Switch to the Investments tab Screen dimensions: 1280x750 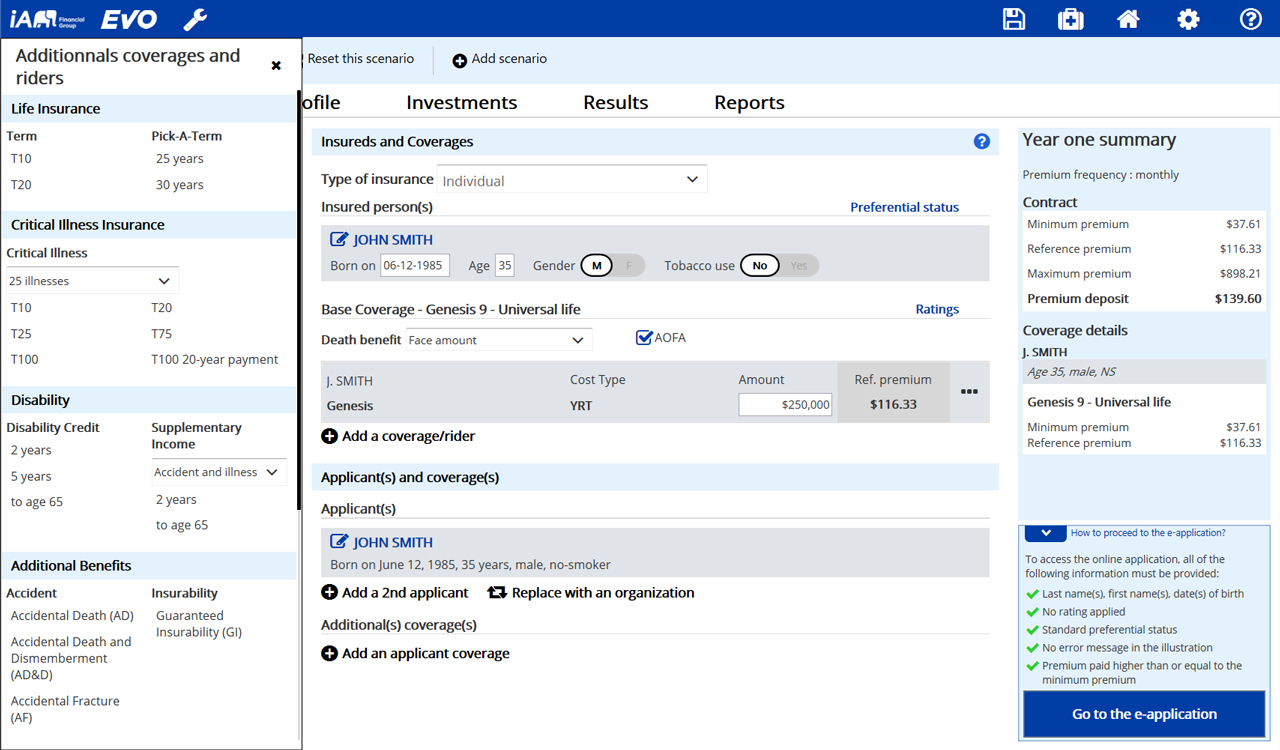[x=461, y=102]
